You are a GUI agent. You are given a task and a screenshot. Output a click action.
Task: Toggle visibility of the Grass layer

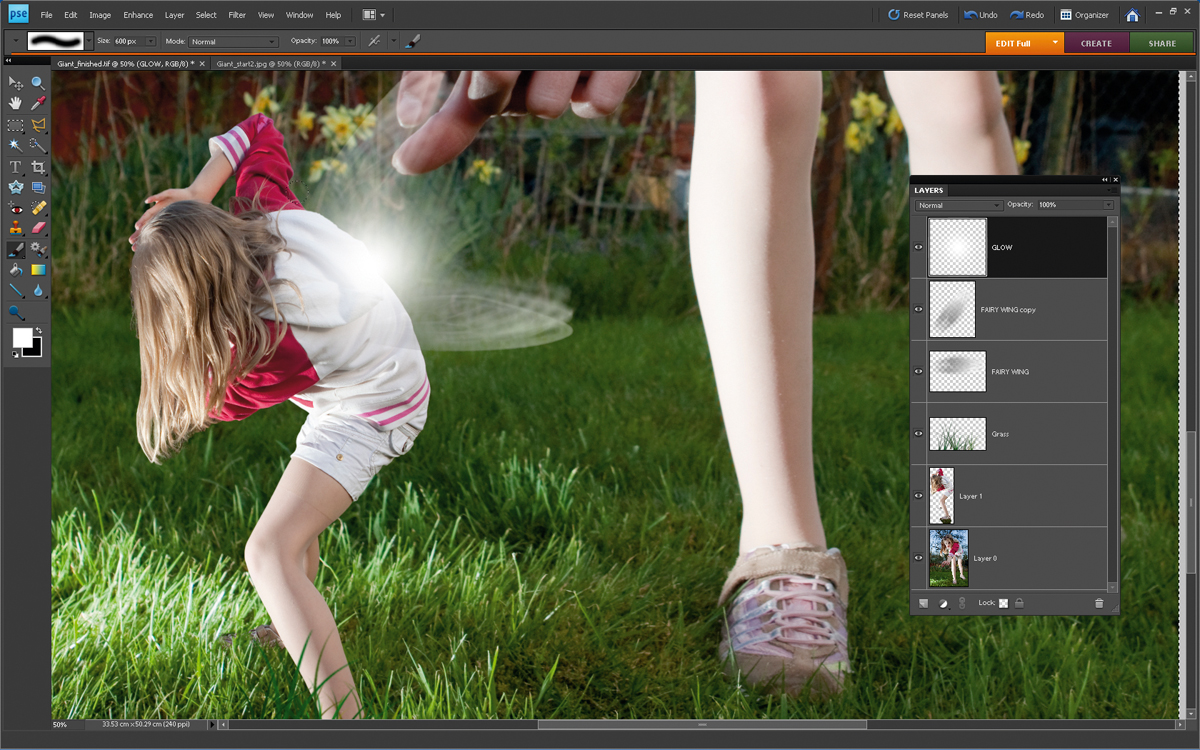918,434
